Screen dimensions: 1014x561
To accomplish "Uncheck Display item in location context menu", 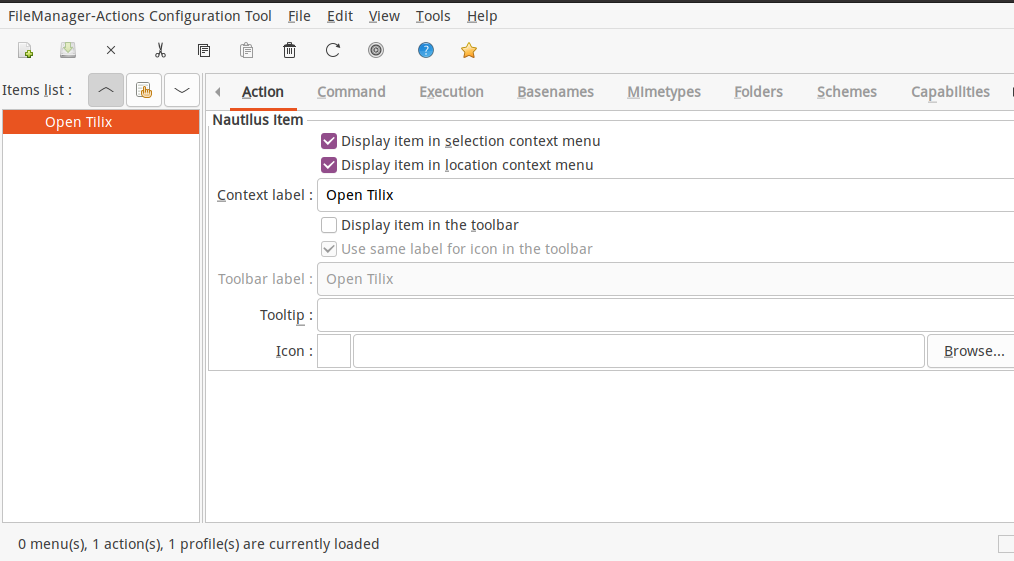I will point(329,165).
